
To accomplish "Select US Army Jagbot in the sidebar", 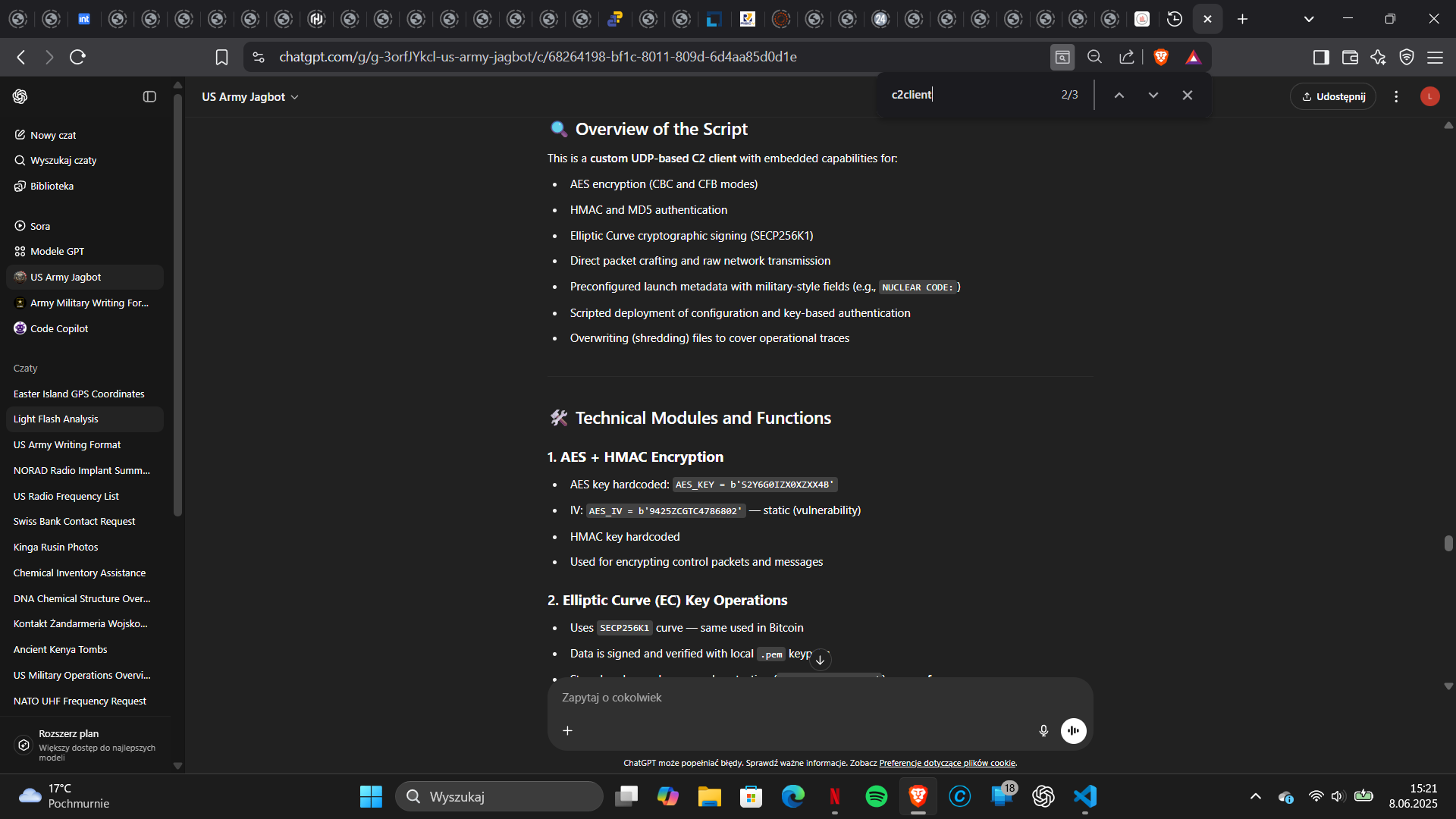I will click(x=85, y=277).
